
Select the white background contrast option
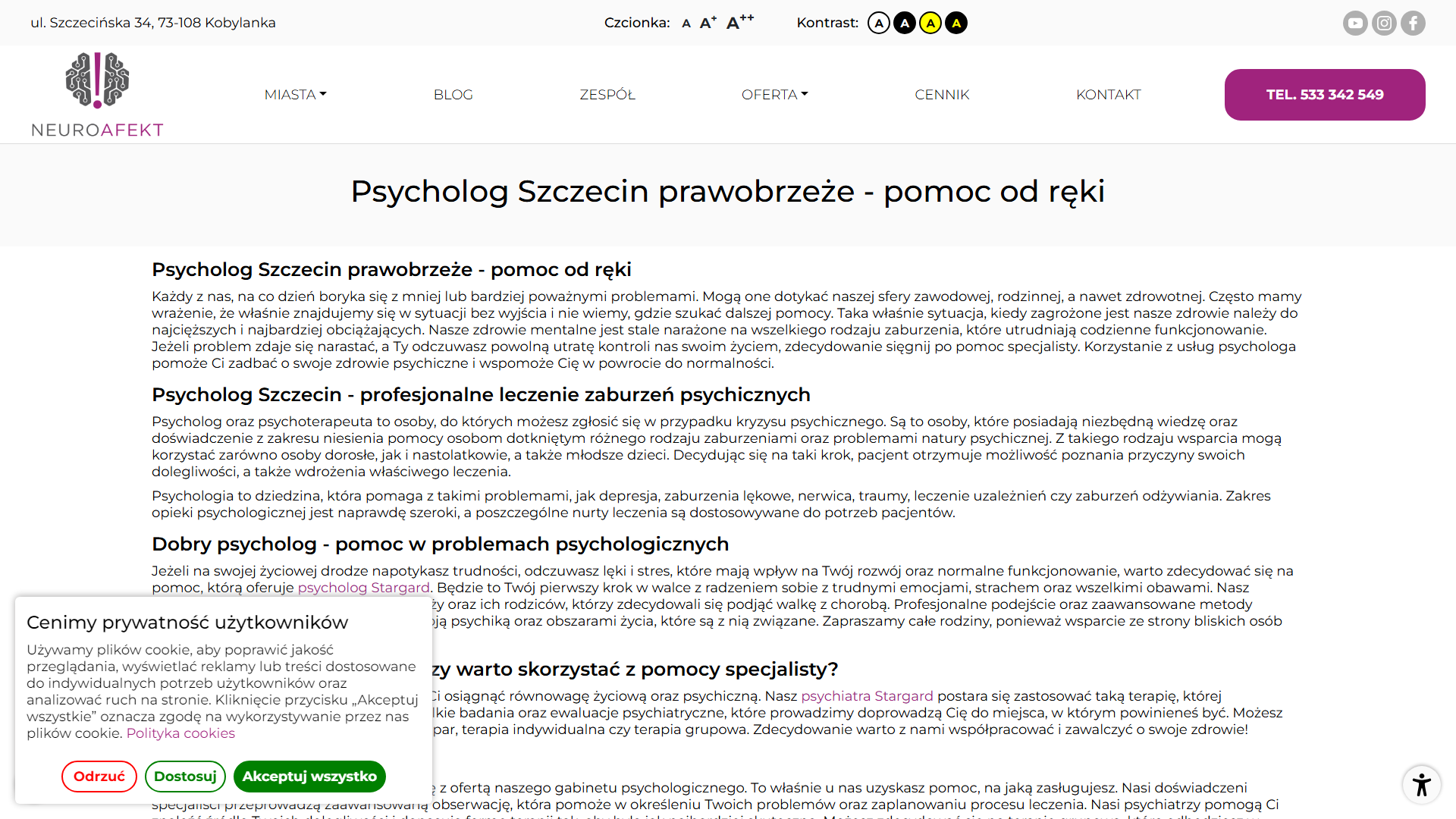(x=879, y=23)
